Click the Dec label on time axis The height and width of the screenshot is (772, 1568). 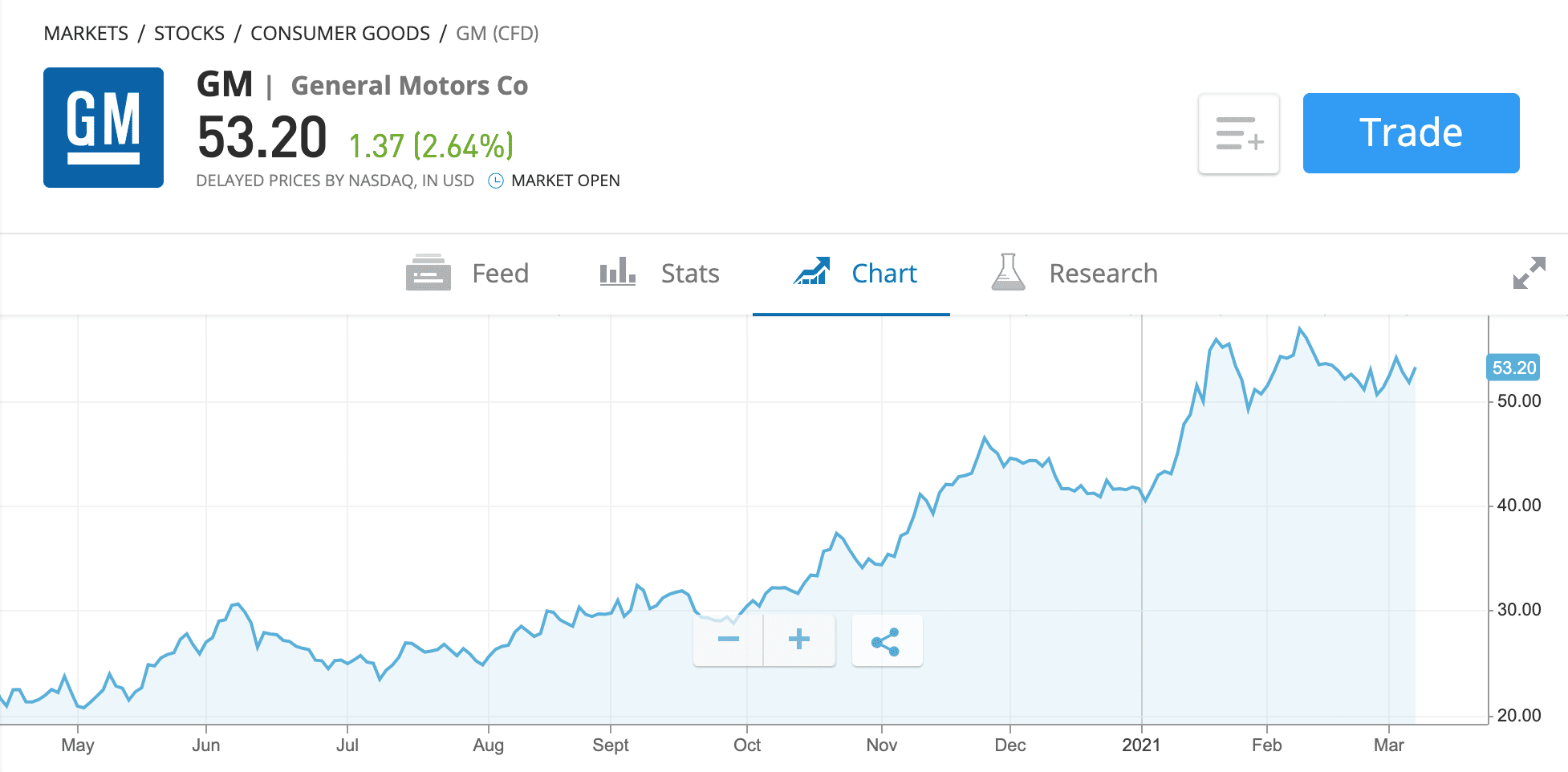tap(1010, 746)
